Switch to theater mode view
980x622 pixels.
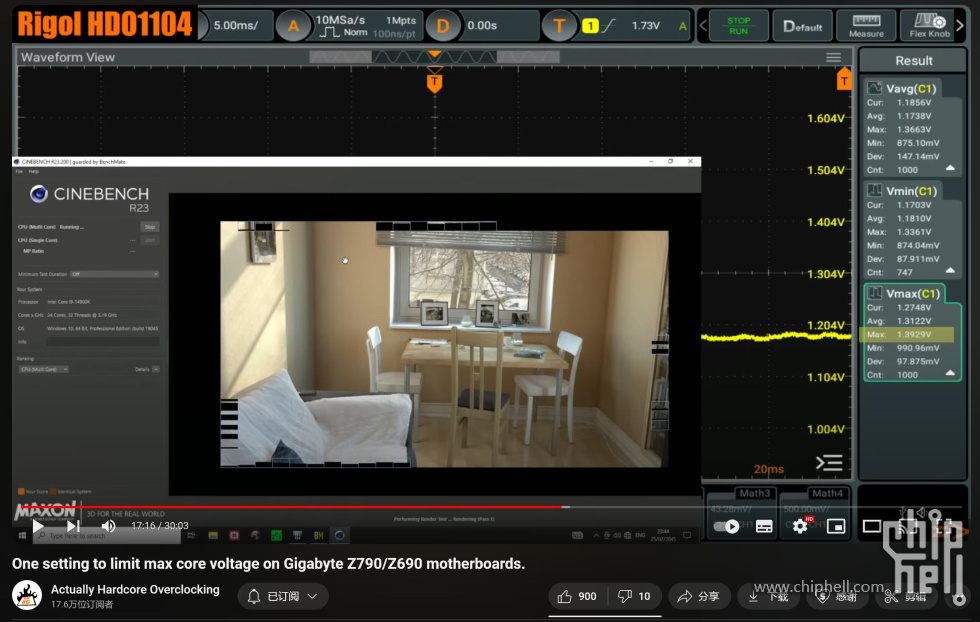point(872,526)
